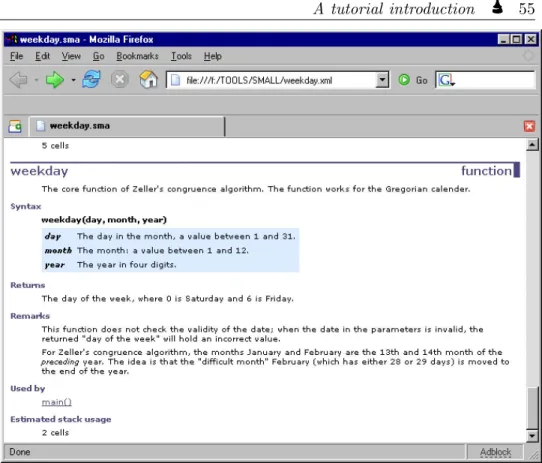Click the 'Syntax' section heading

click(26, 206)
